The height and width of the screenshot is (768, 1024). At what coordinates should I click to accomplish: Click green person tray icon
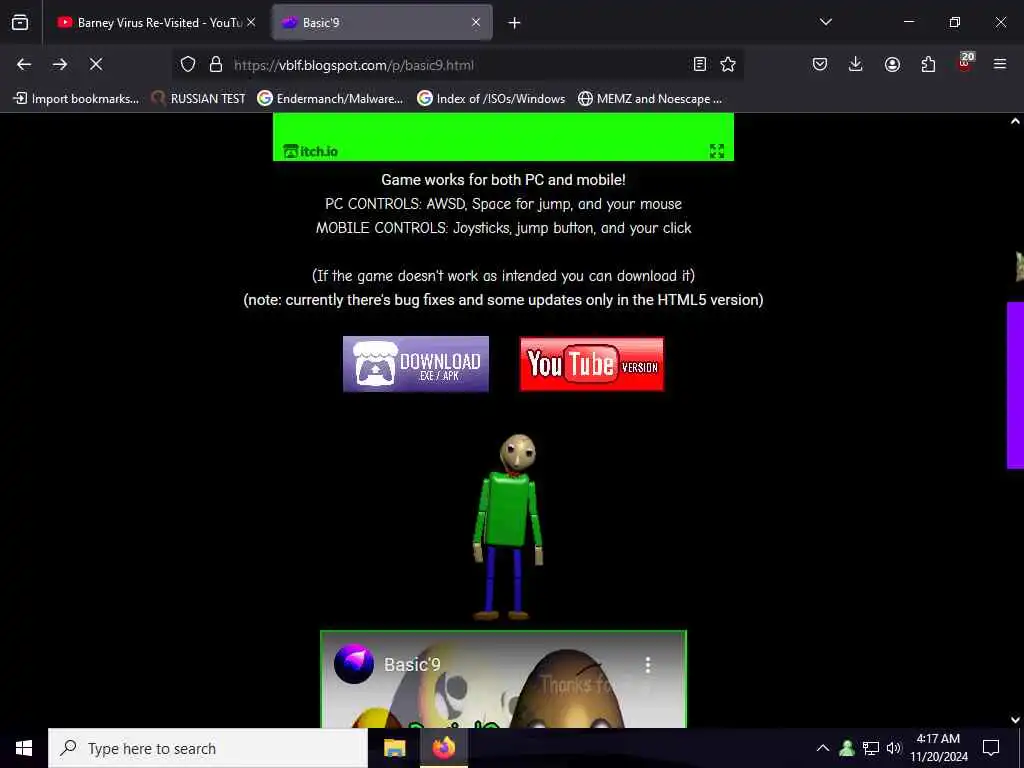[x=847, y=748]
